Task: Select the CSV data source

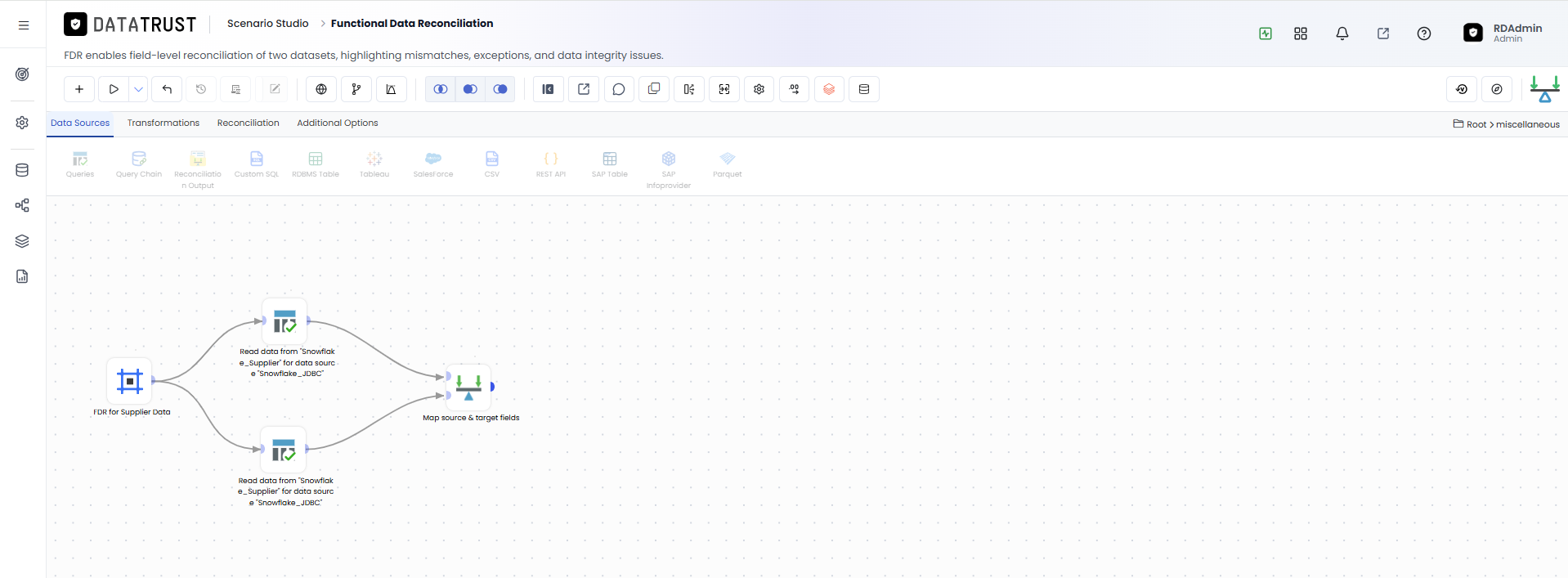Action: click(x=492, y=164)
